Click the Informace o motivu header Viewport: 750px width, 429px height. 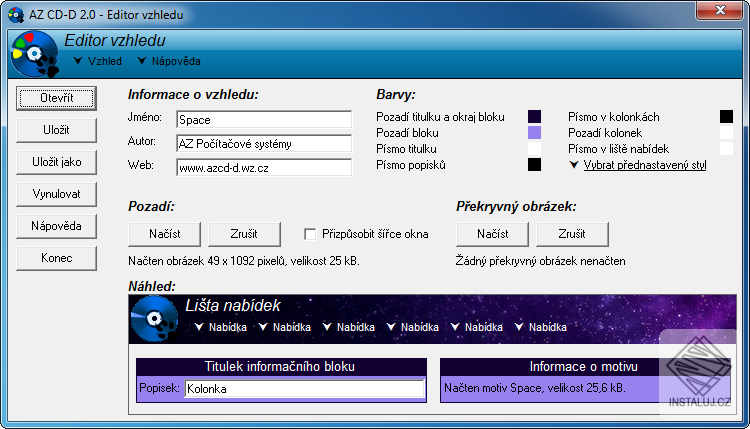[x=585, y=367]
